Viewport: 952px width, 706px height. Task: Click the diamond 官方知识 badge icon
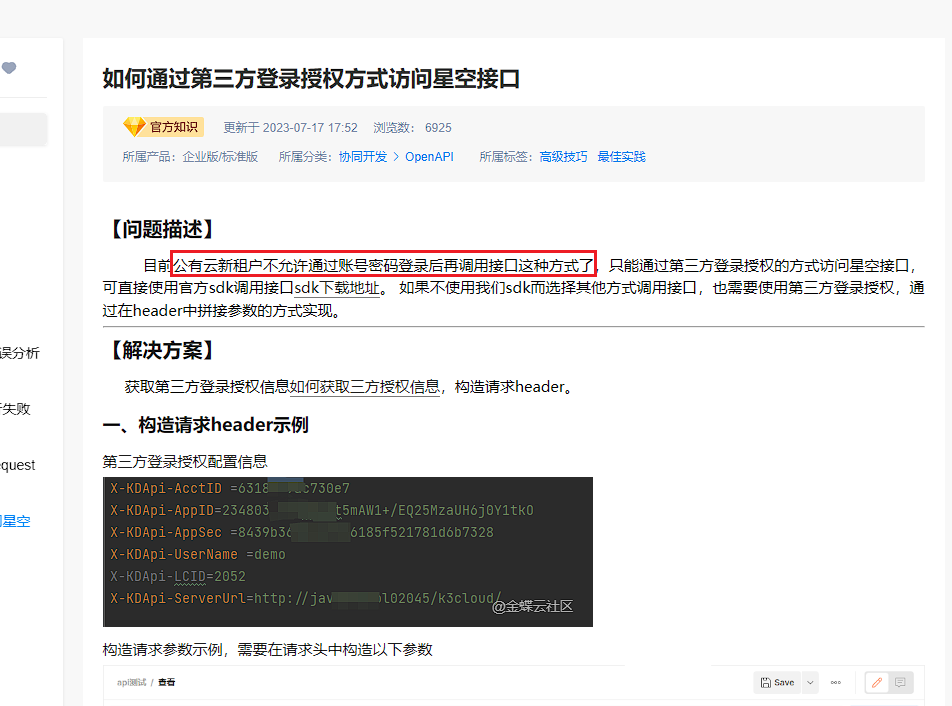[x=134, y=127]
